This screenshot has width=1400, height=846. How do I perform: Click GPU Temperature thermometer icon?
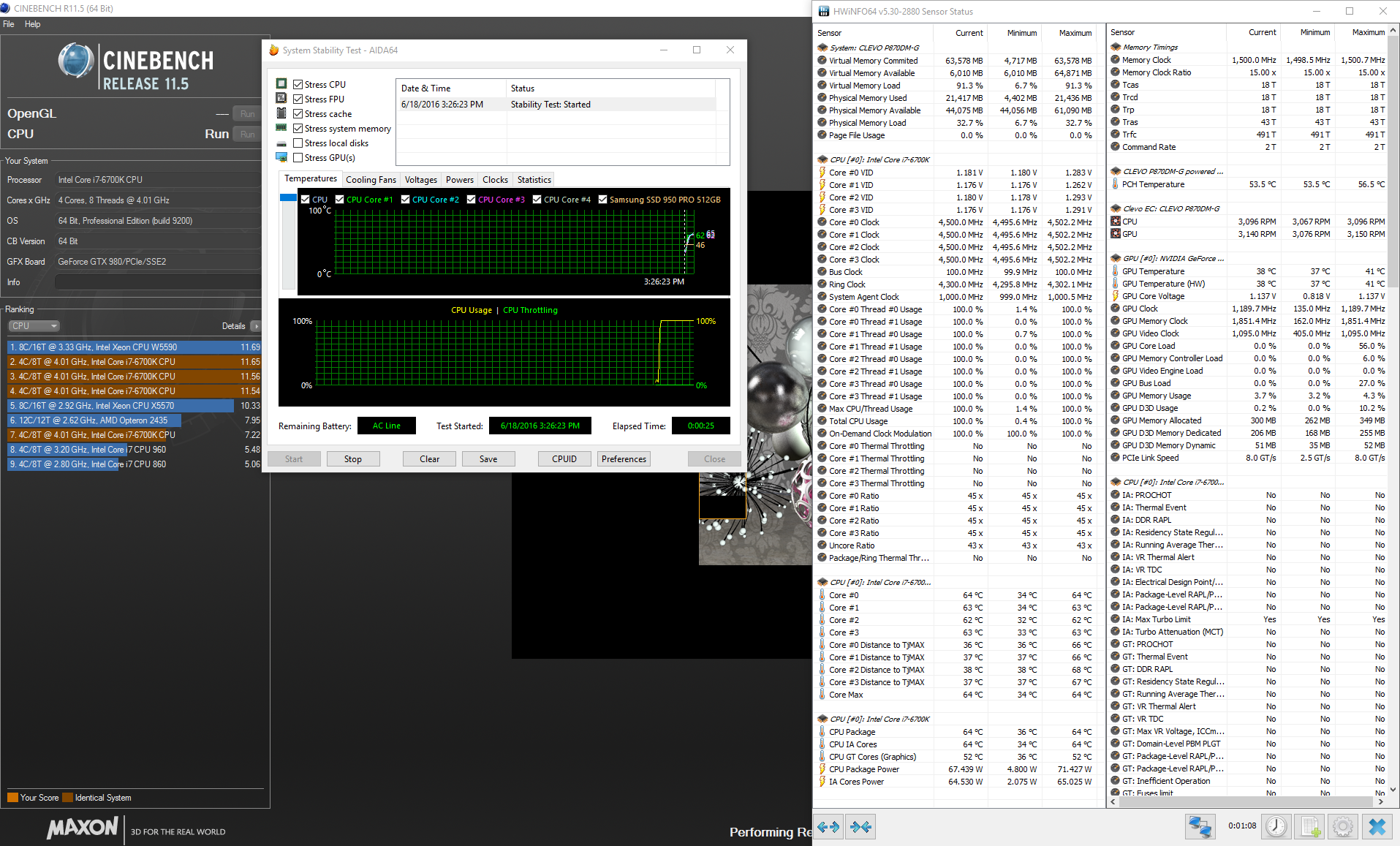(1116, 271)
